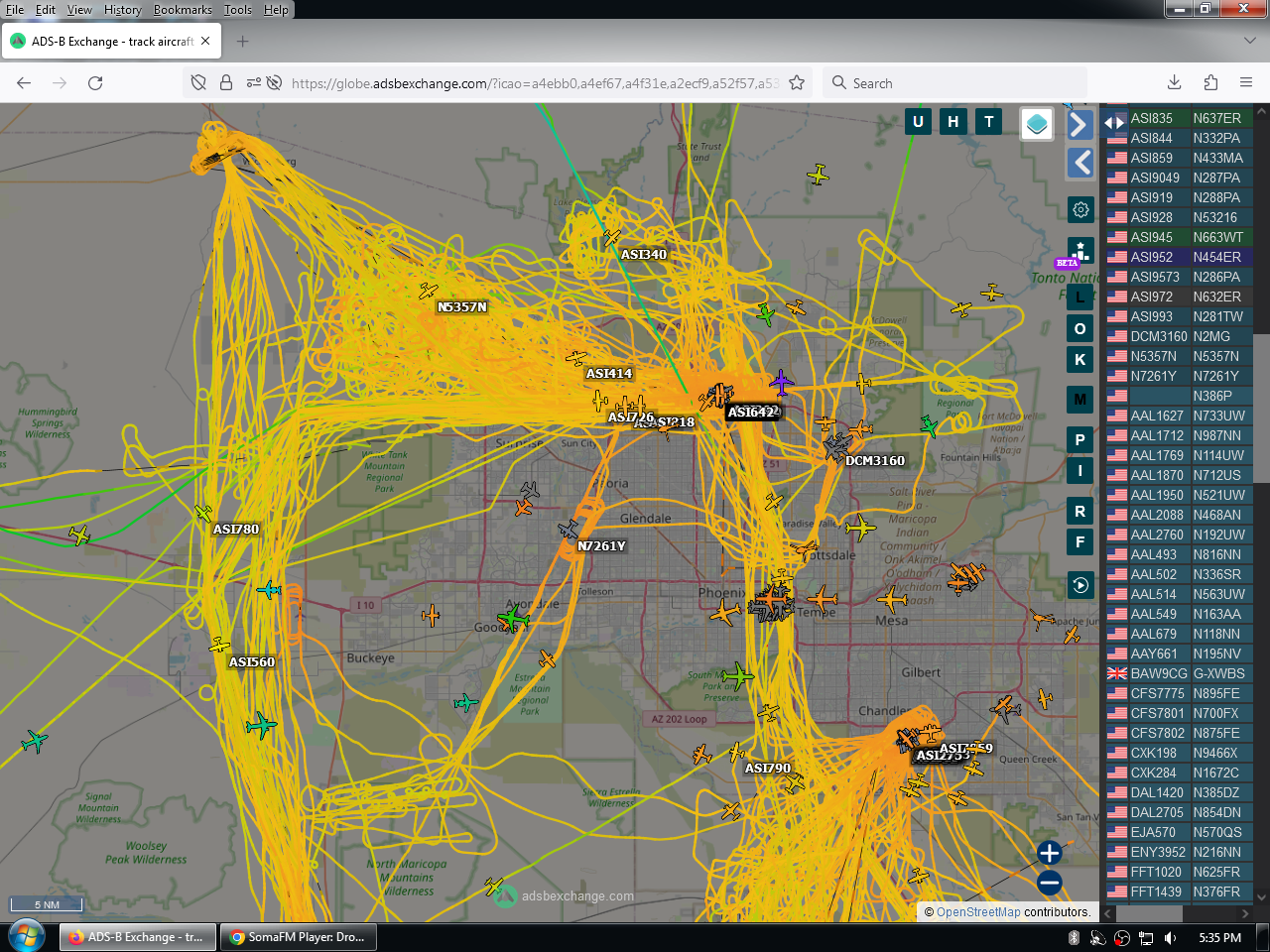Close the ADS-B Exchange tab
The width and height of the screenshot is (1270, 952).
pyautogui.click(x=205, y=42)
